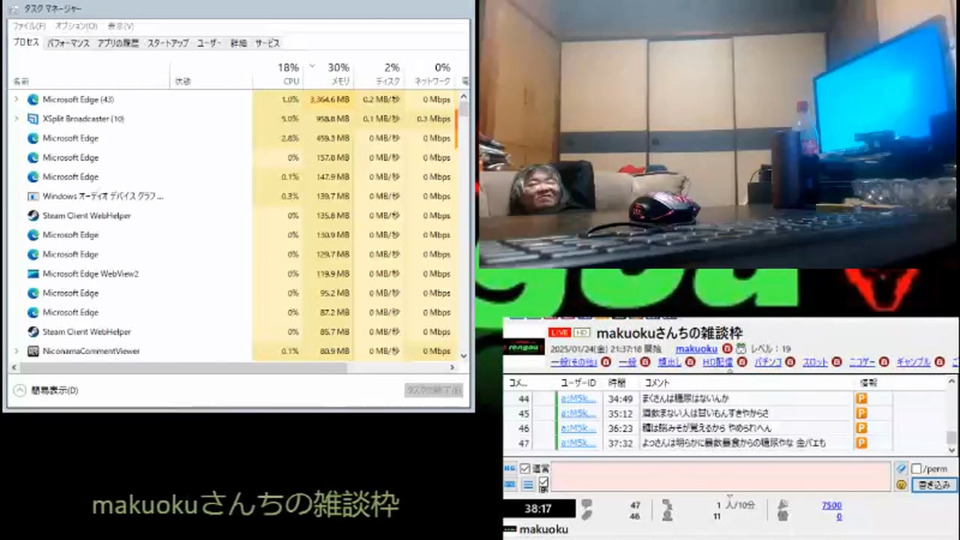Click the blue list-lines icon by the comment box

point(528,485)
